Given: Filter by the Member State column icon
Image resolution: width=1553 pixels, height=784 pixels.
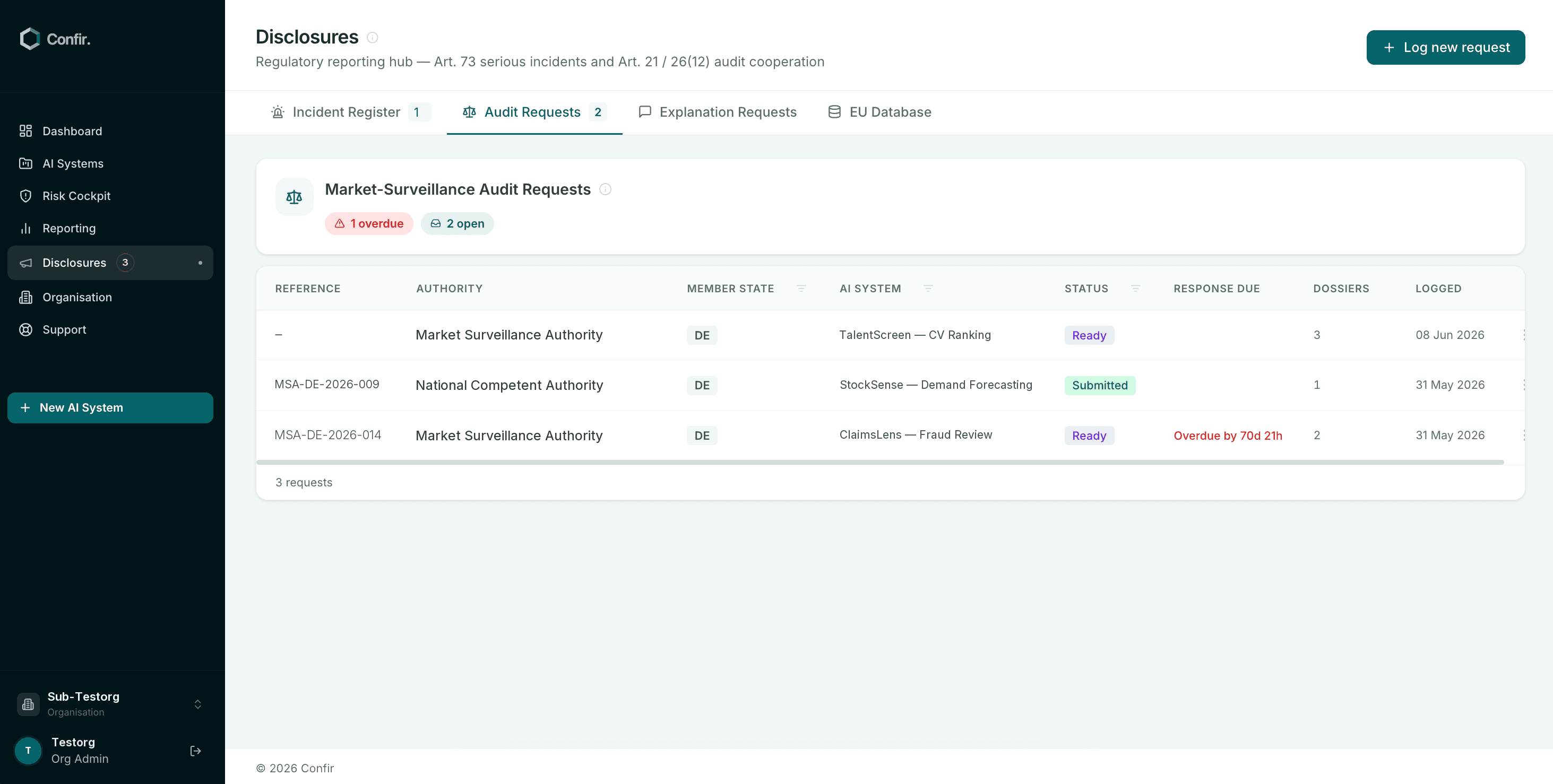Looking at the screenshot, I should pyautogui.click(x=801, y=289).
